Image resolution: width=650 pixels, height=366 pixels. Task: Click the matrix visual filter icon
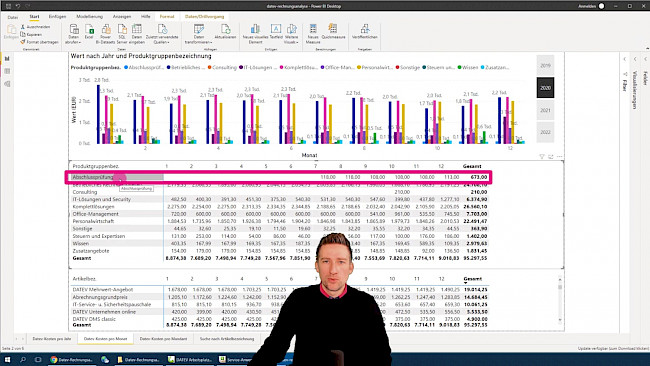542,156
